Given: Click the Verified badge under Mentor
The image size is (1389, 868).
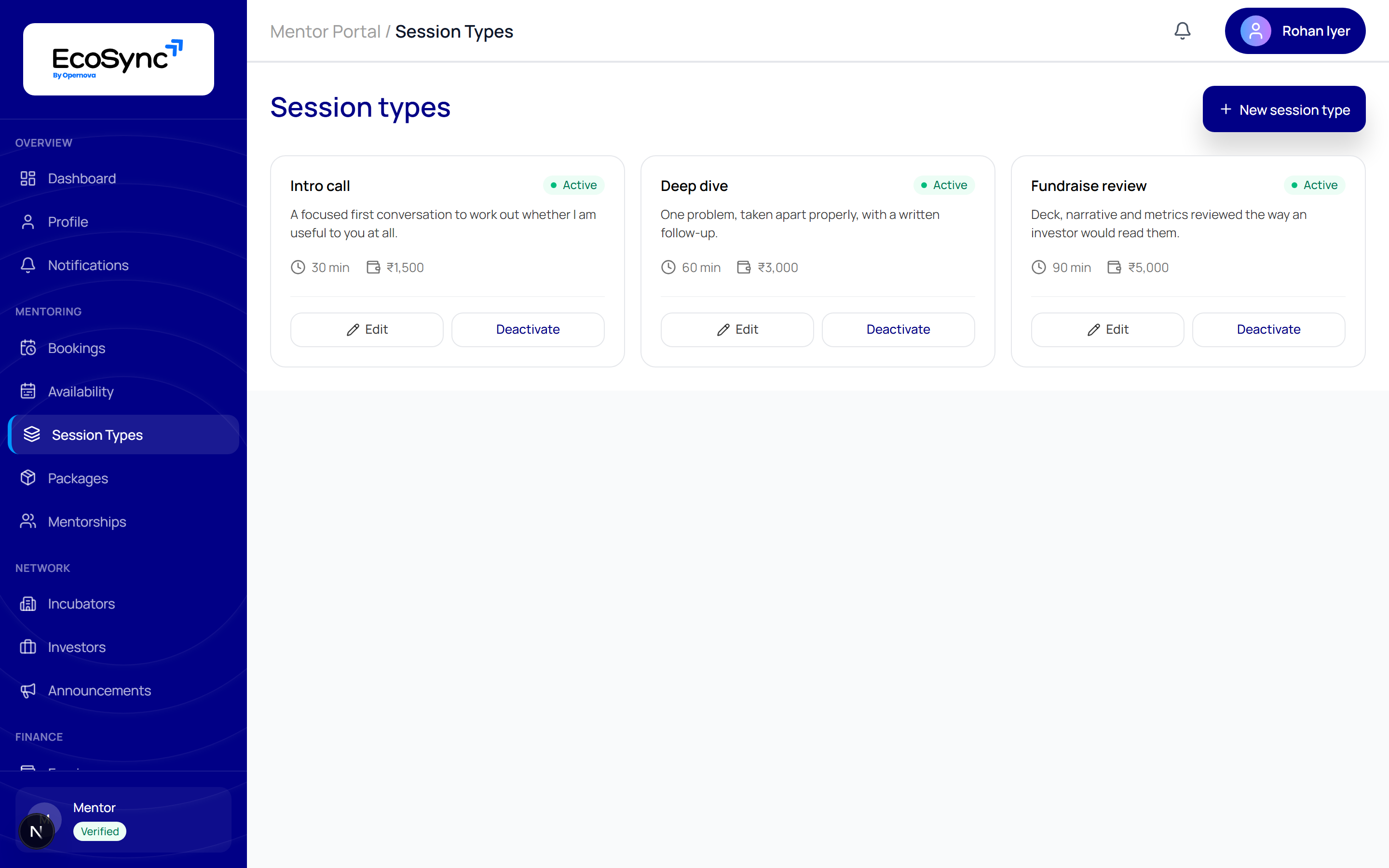Looking at the screenshot, I should point(100,831).
